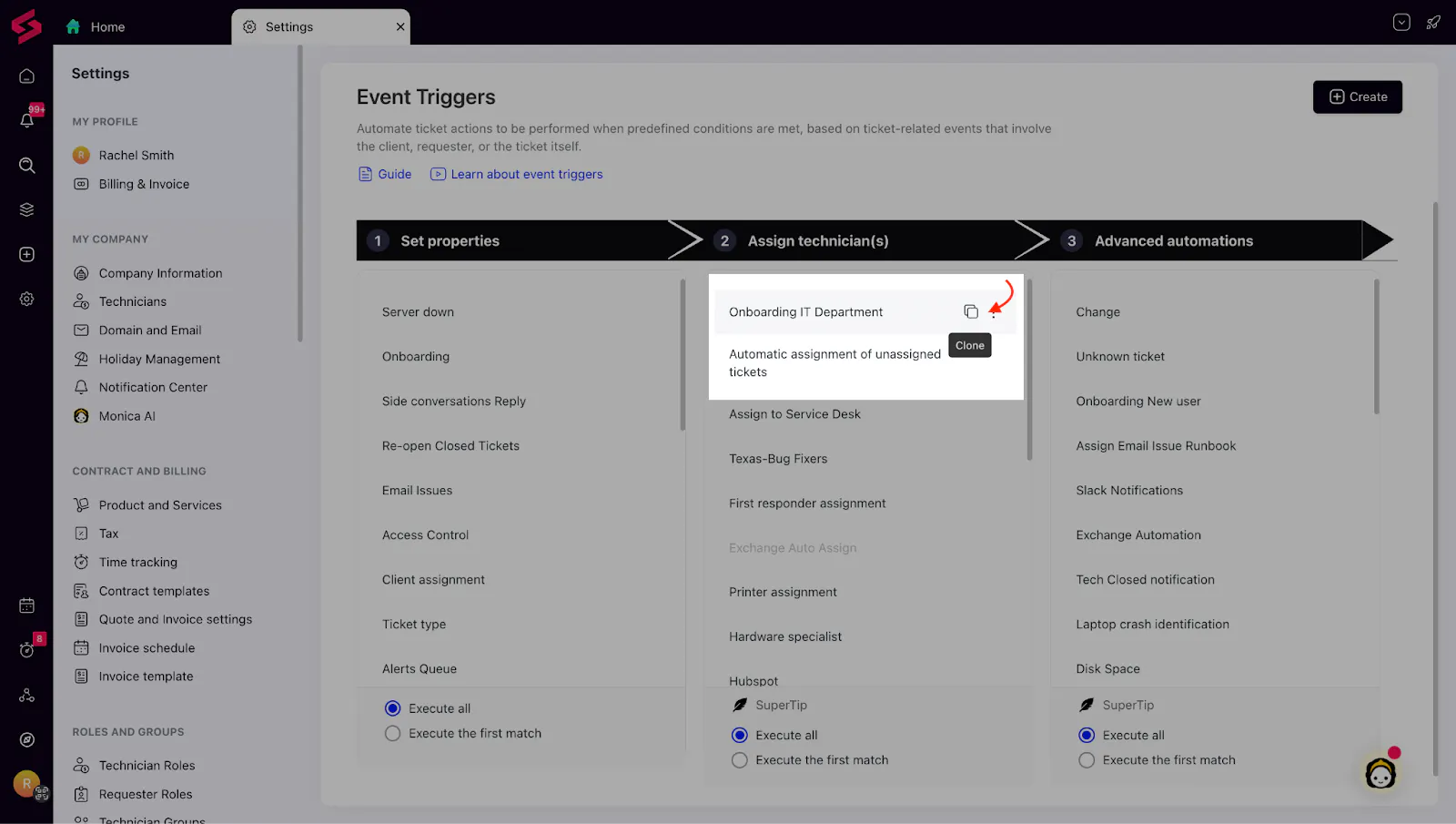Click the settings gear icon in left sidebar
Image resolution: width=1456 pixels, height=824 pixels.
27,299
